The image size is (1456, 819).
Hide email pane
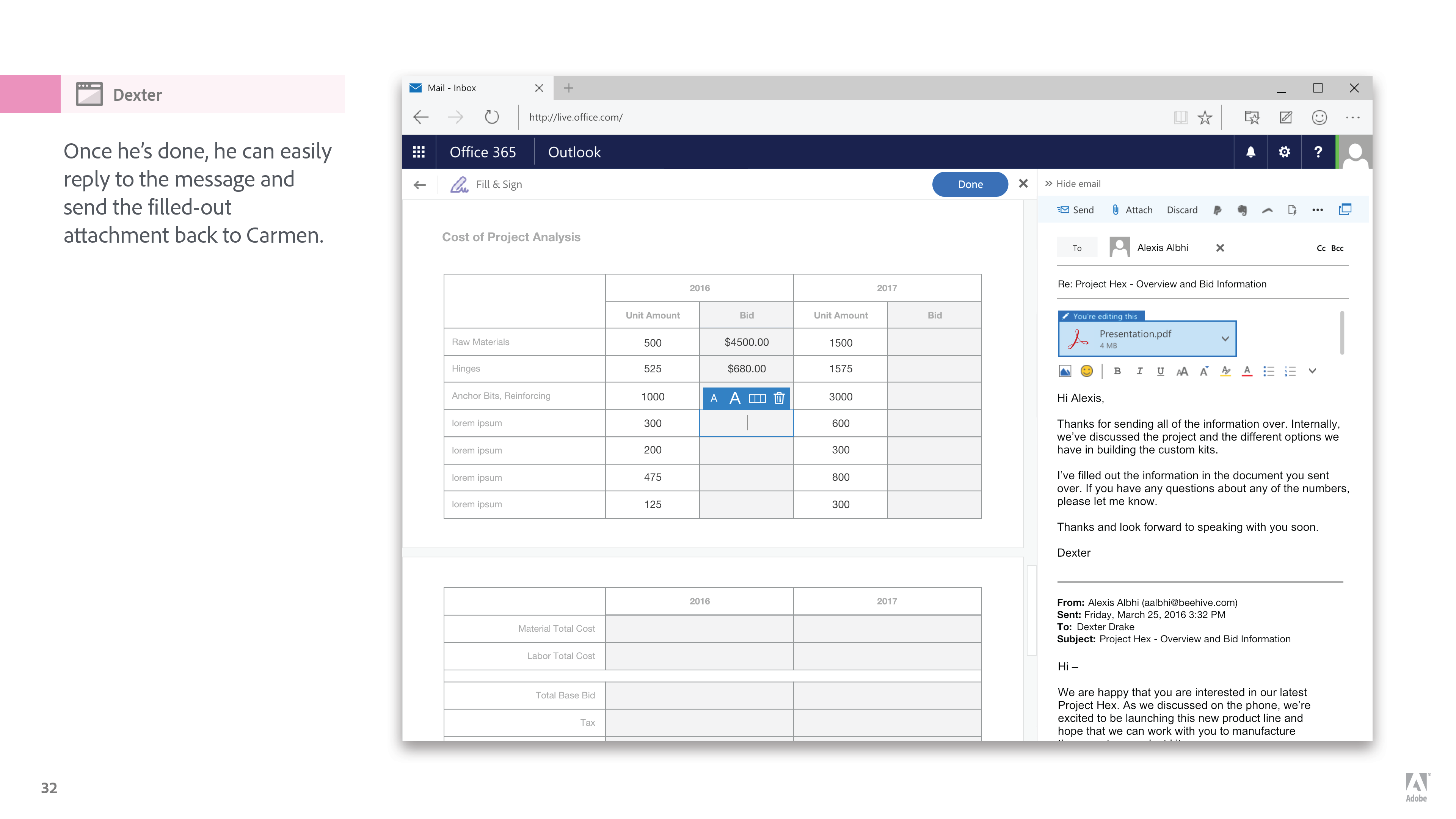point(1072,184)
